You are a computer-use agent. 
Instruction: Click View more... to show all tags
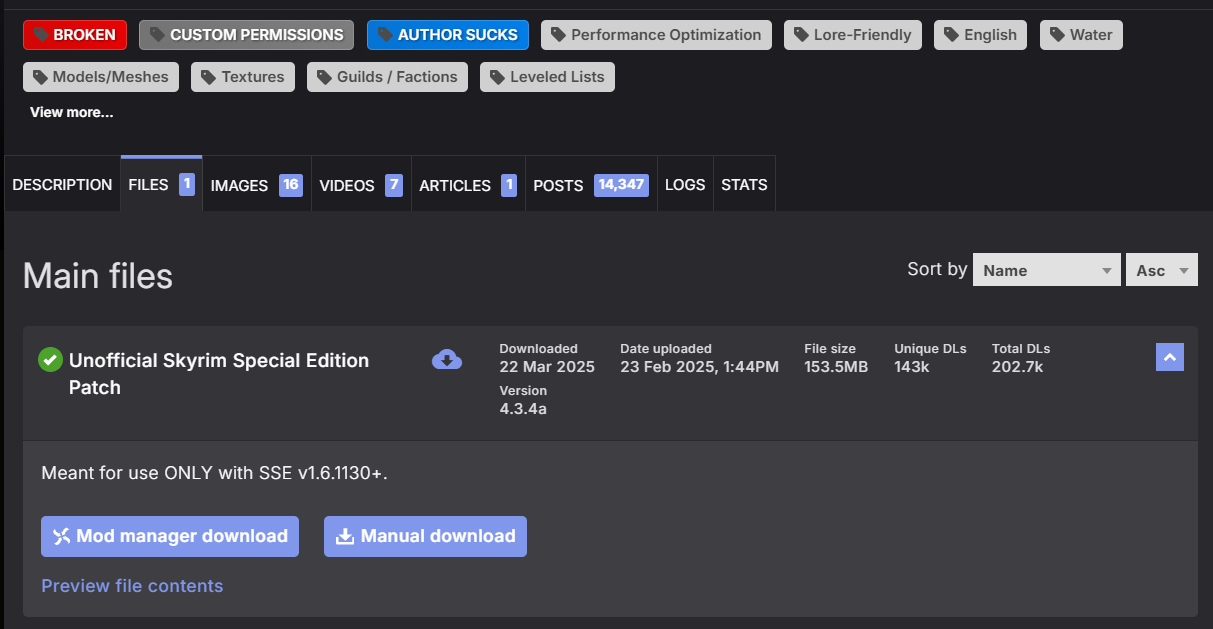72,112
